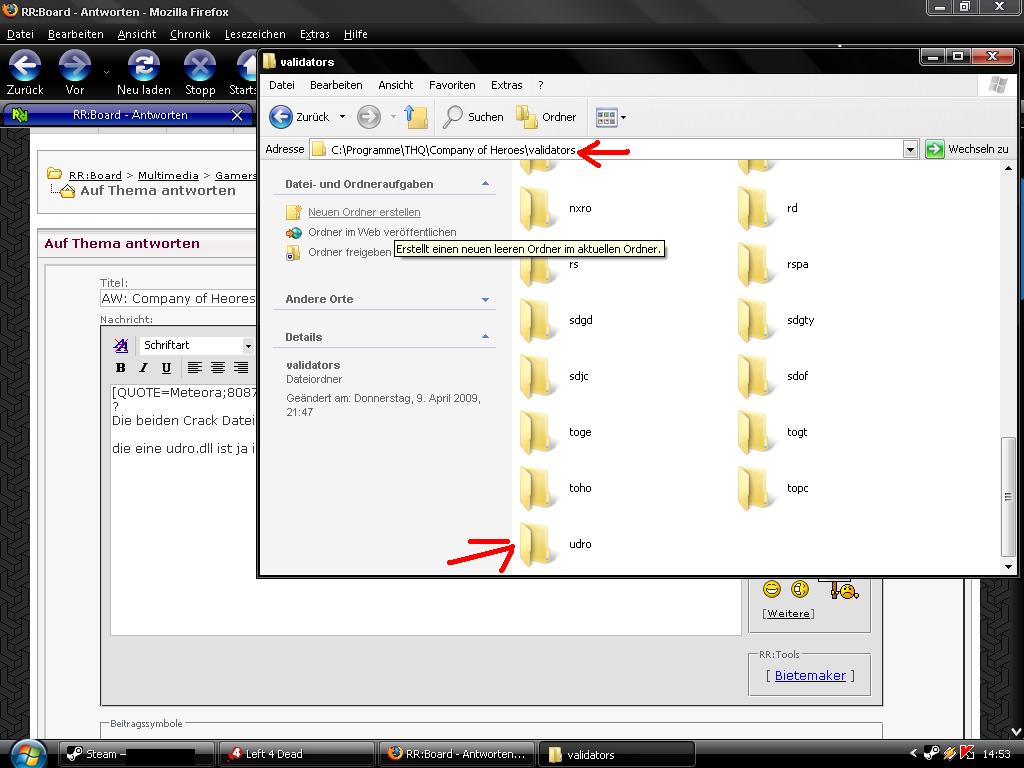This screenshot has height=768, width=1024.
Task: Click Firefox Vor forward button
Action: [x=74, y=73]
